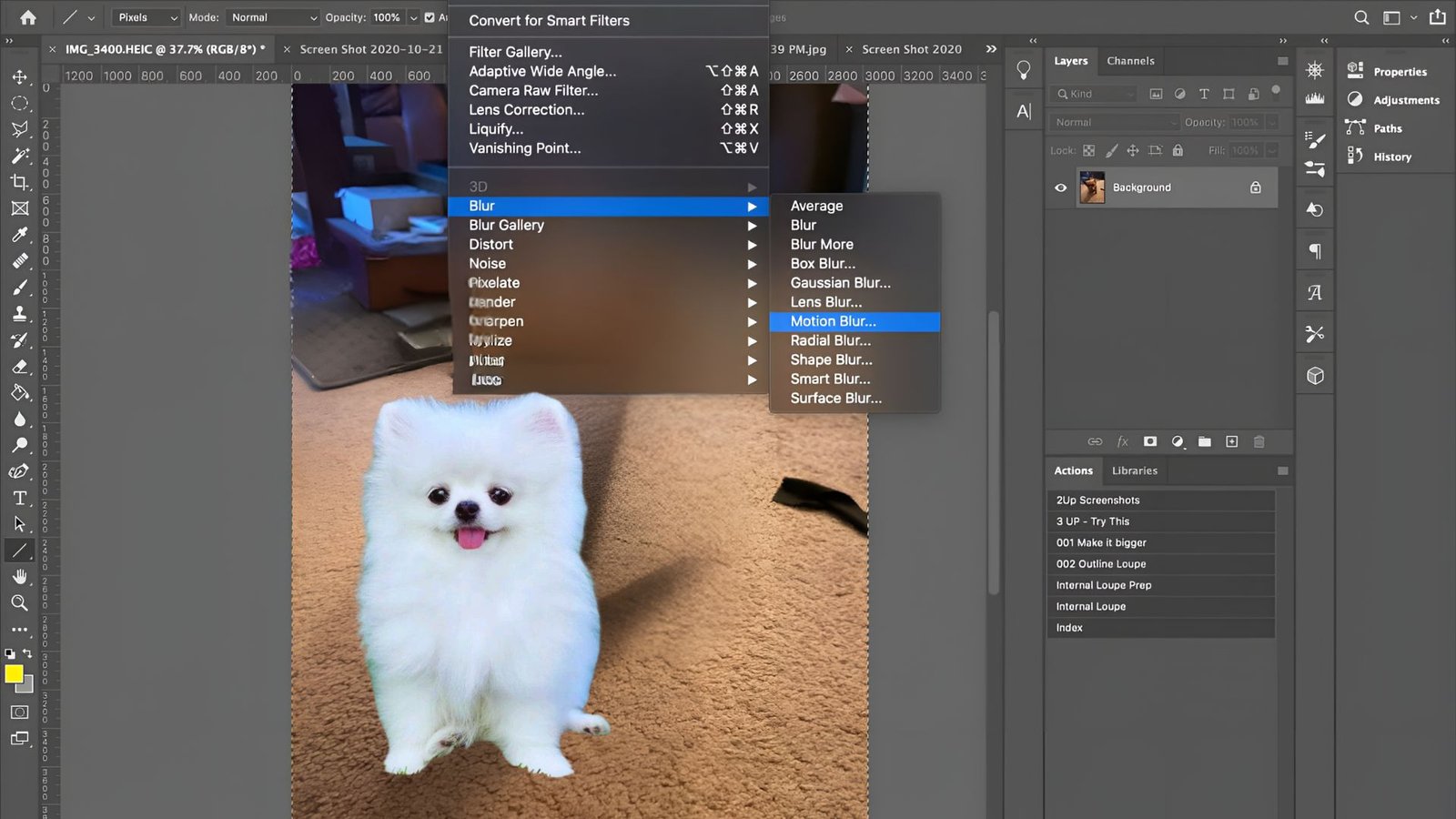
Task: Open the Learn lightbulb panel icon
Action: tap(1024, 70)
